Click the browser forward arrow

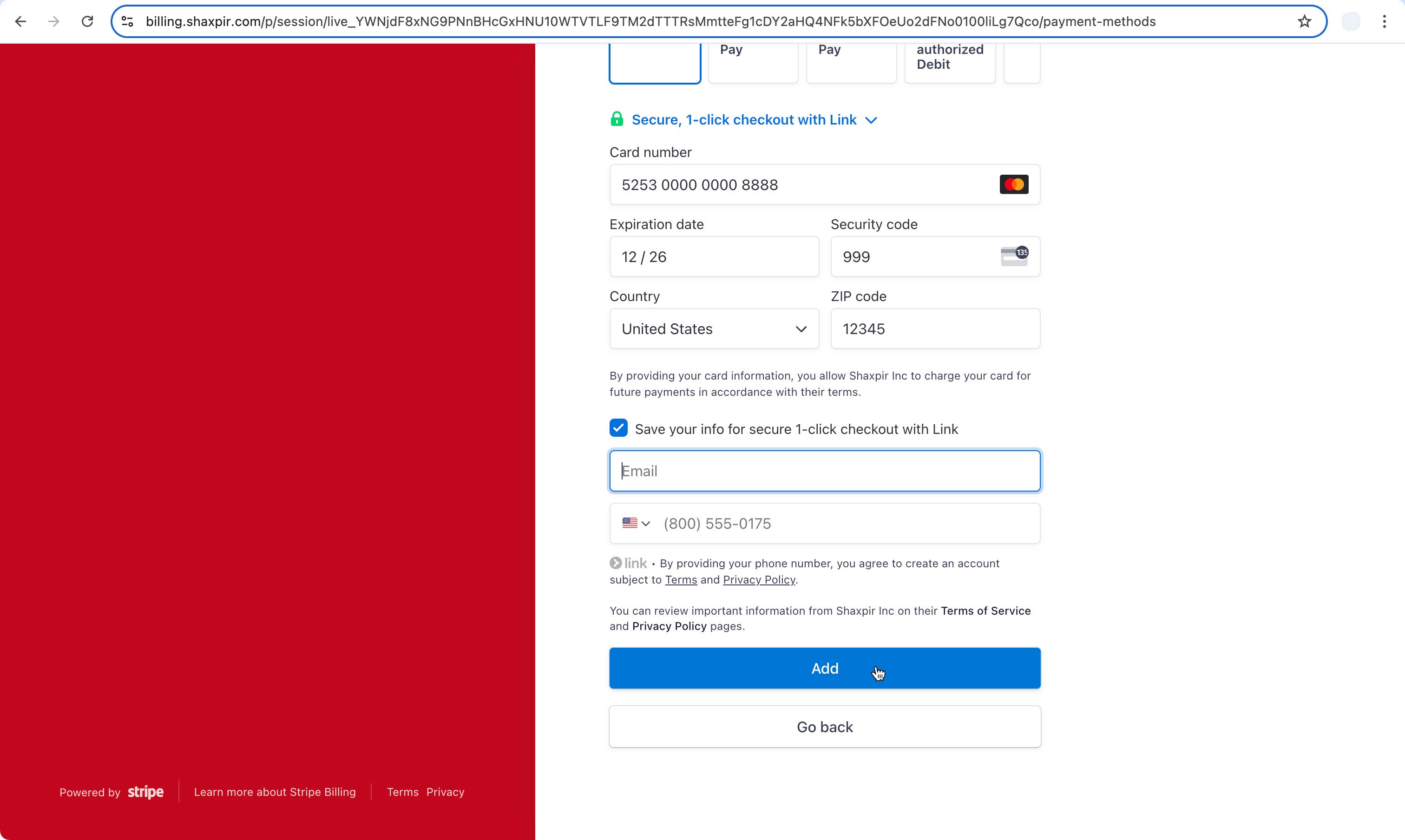pos(54,21)
